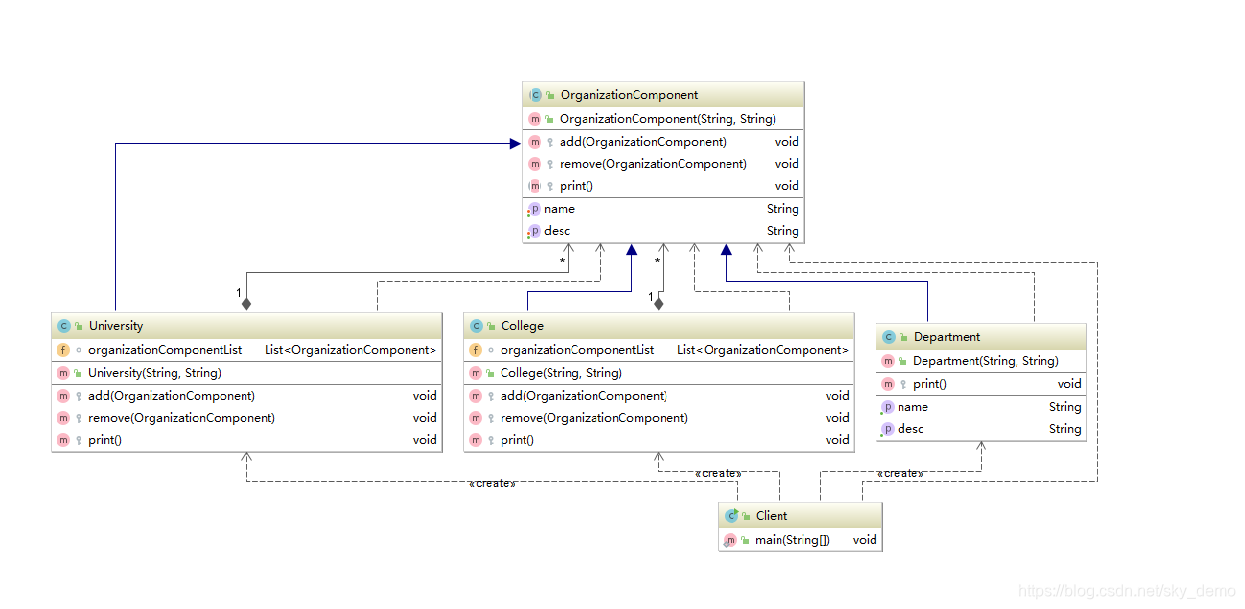Select the University class title
The height and width of the screenshot is (609, 1245).
click(x=116, y=326)
